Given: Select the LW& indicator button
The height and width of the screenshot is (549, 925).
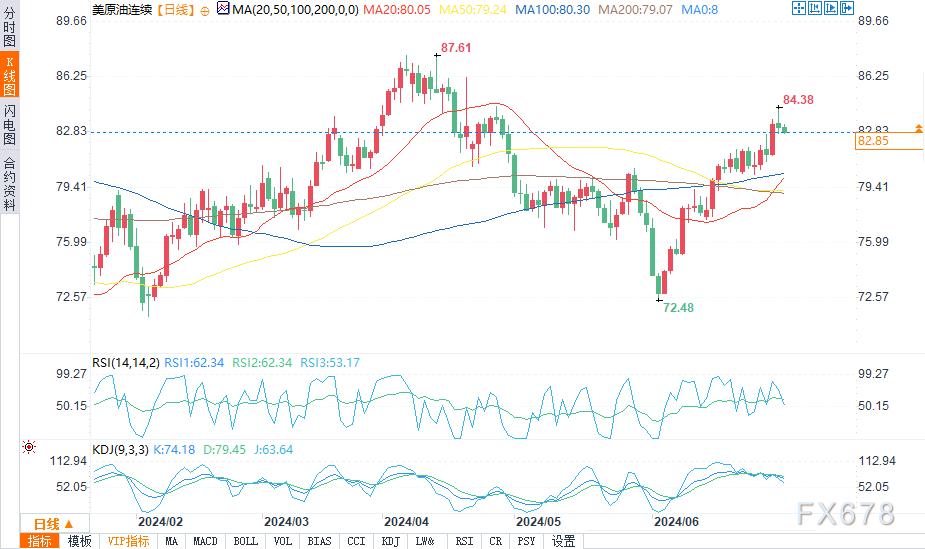Looking at the screenshot, I should click(x=425, y=541).
